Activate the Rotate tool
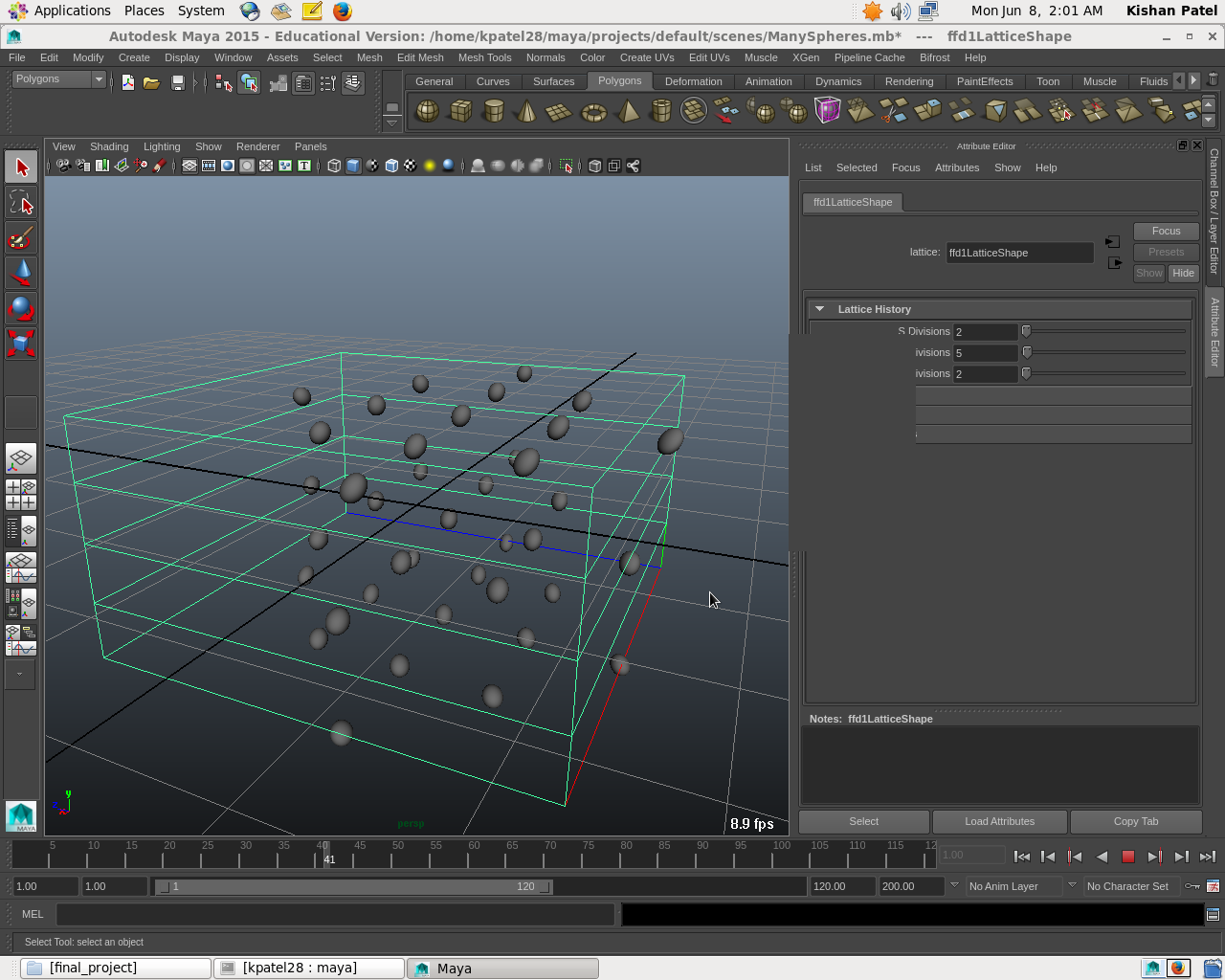The width and height of the screenshot is (1225, 980). pos(20,308)
